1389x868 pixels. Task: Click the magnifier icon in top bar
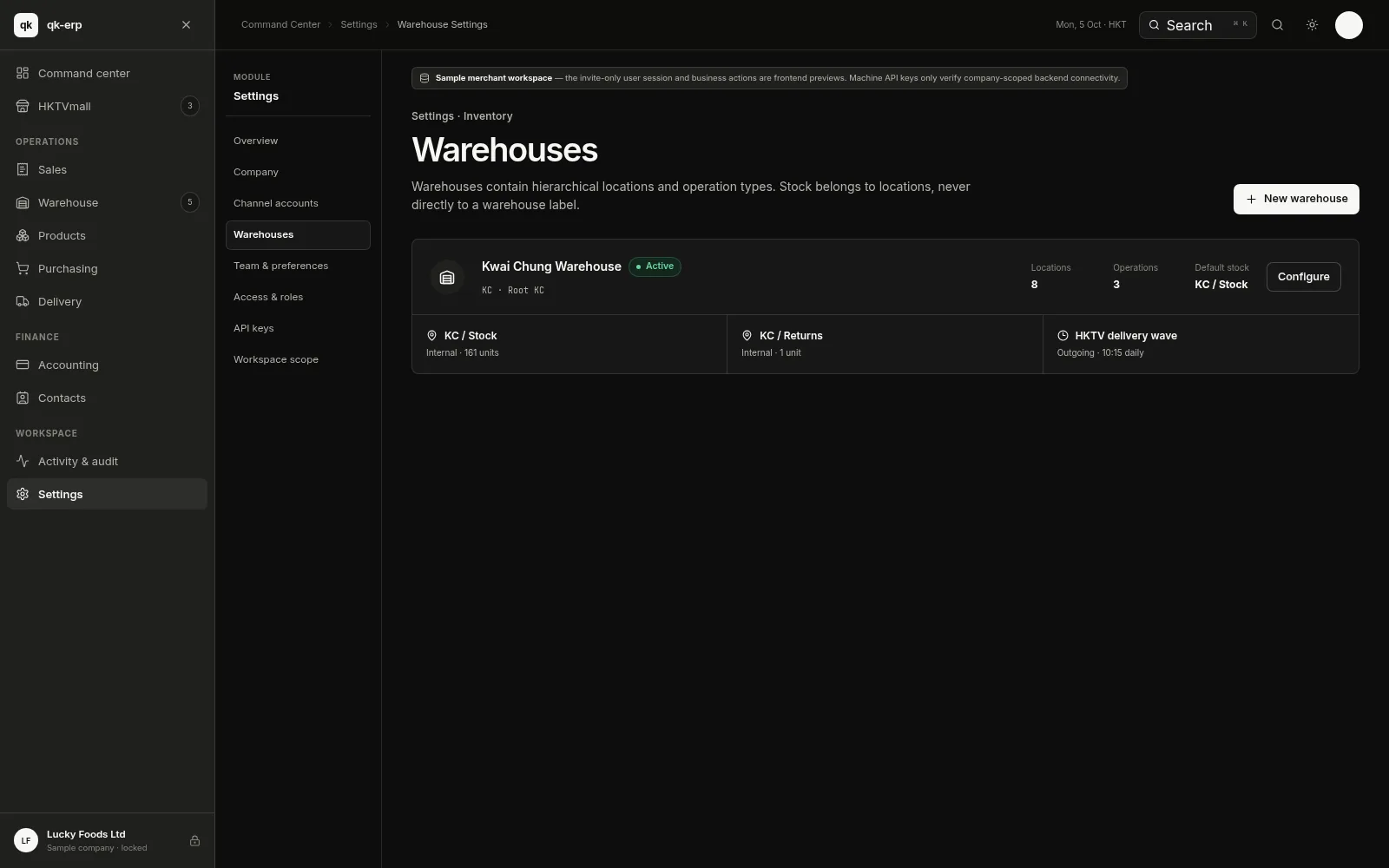click(x=1277, y=25)
